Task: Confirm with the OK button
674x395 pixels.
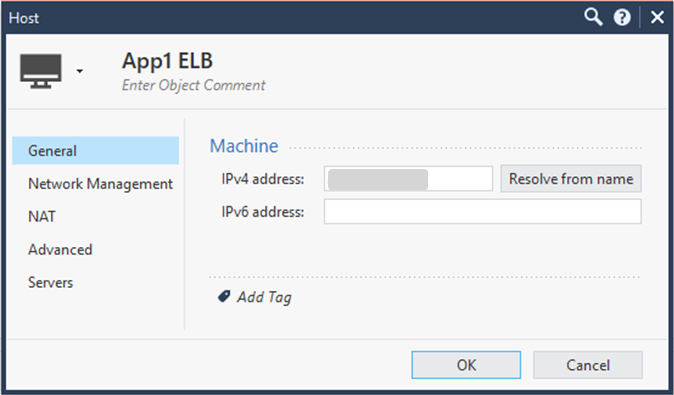Action: (466, 365)
